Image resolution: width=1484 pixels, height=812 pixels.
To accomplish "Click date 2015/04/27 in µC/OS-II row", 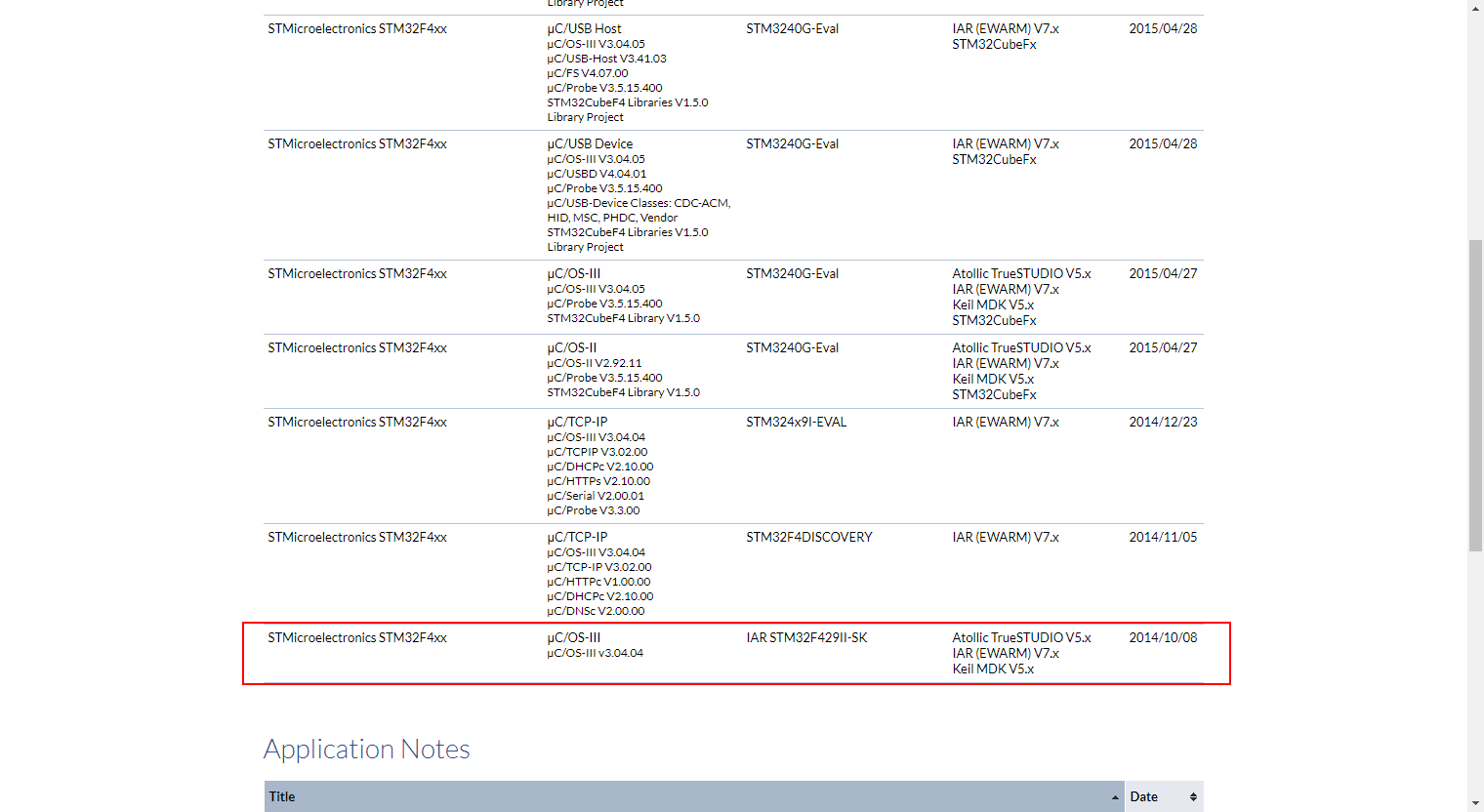I will click(x=1163, y=348).
